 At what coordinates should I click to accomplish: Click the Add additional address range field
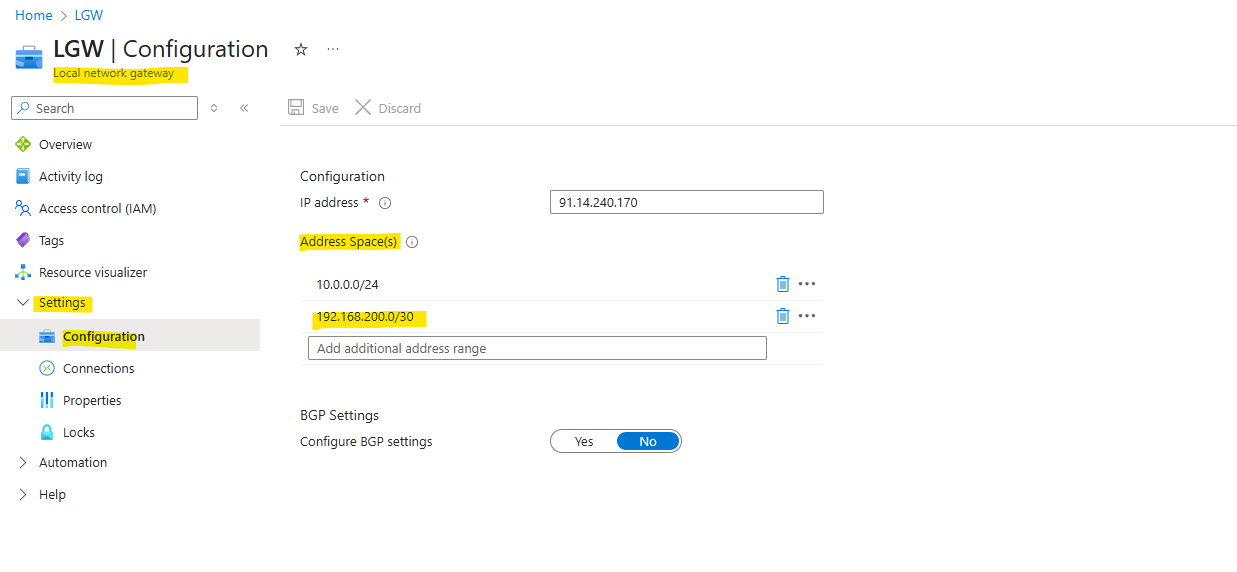(x=538, y=348)
